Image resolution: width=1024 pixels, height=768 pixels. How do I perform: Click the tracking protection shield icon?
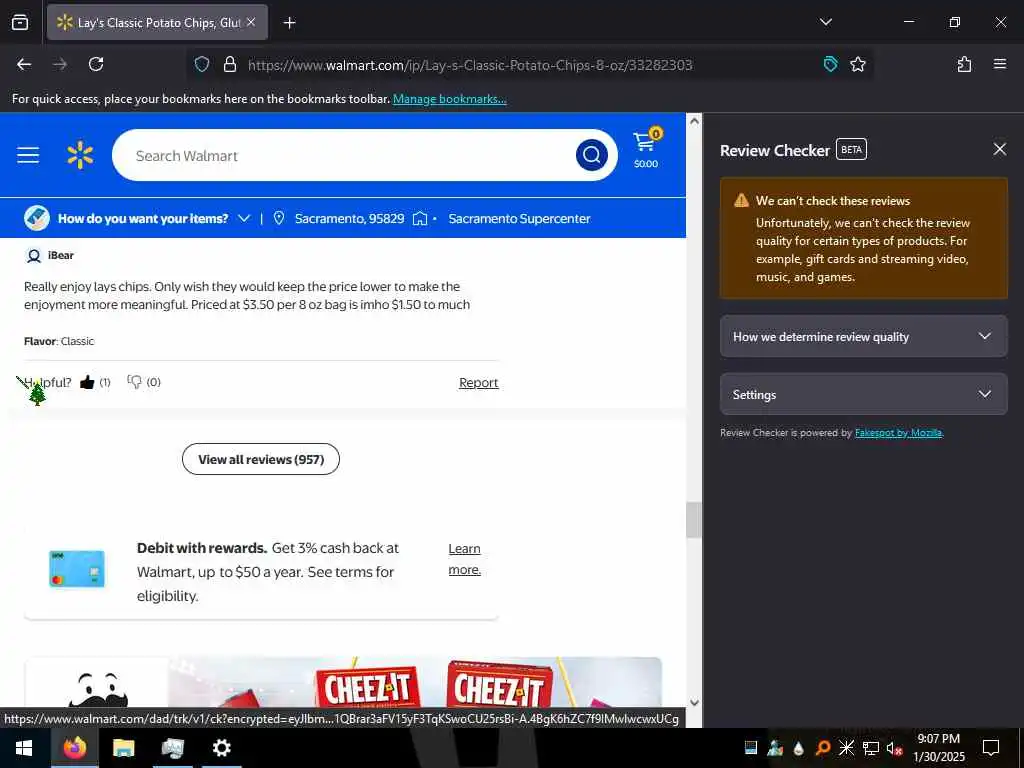click(202, 64)
